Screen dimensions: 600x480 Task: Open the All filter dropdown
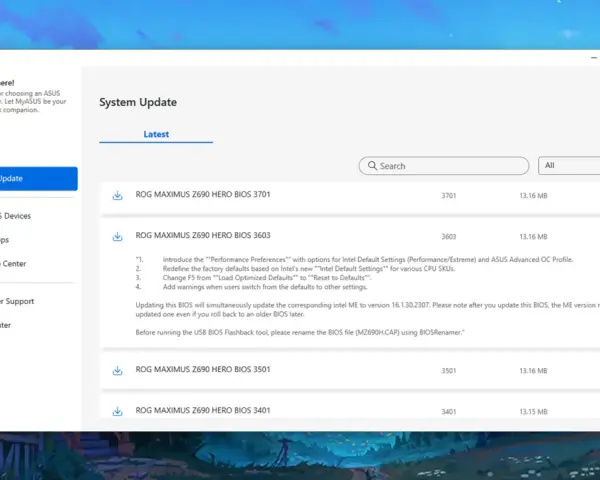pyautogui.click(x=569, y=165)
